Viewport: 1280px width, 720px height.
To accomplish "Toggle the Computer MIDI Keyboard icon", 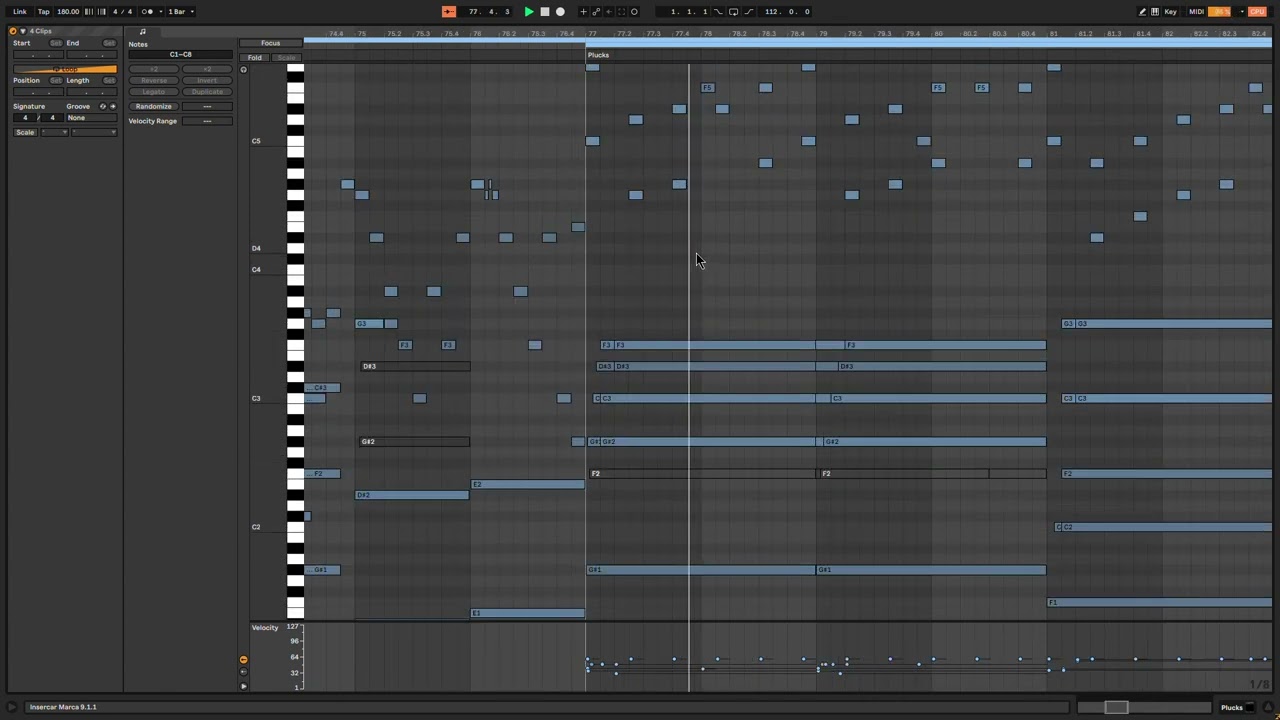I will coord(1155,12).
